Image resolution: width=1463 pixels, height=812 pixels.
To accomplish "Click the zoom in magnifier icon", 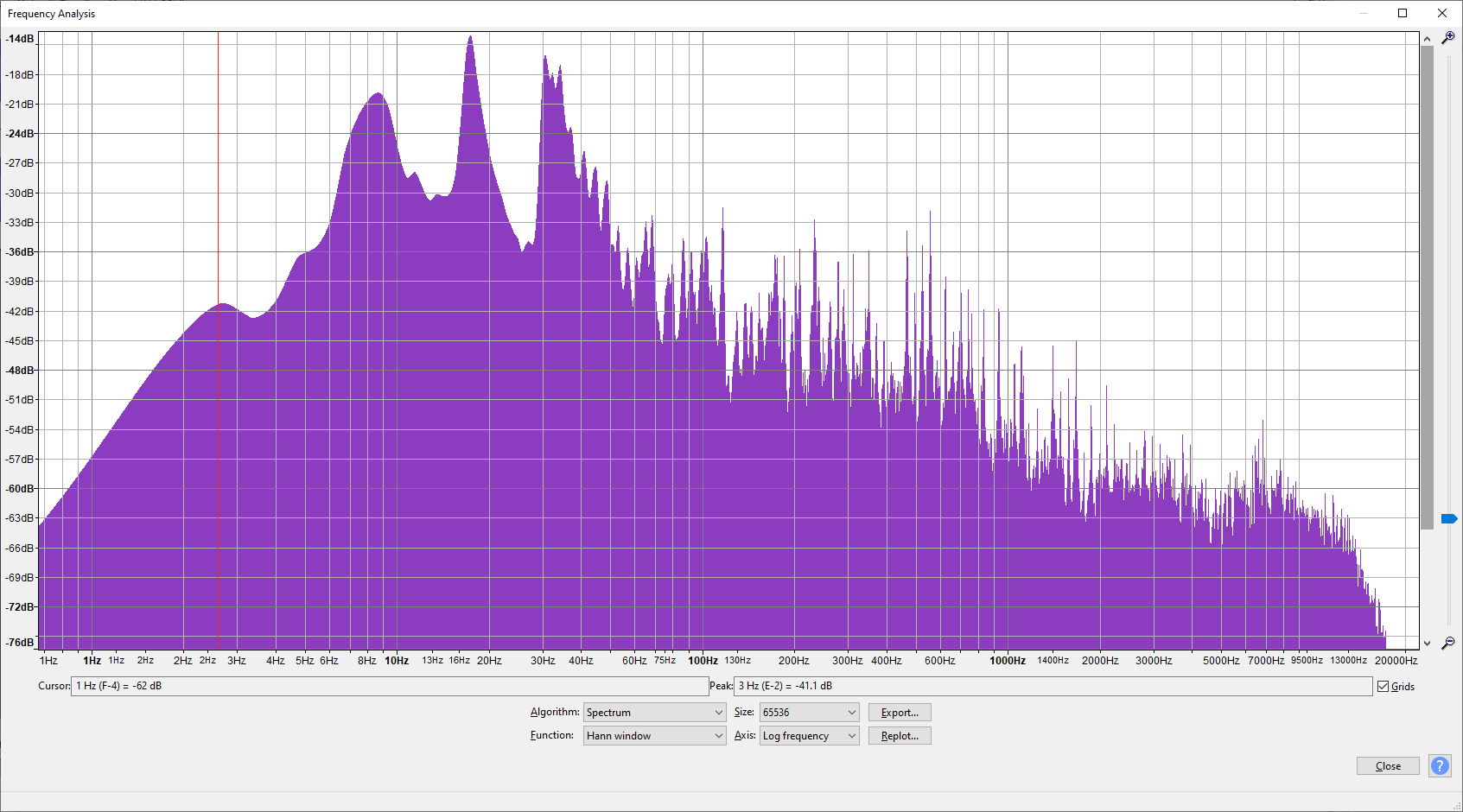I will click(1448, 38).
